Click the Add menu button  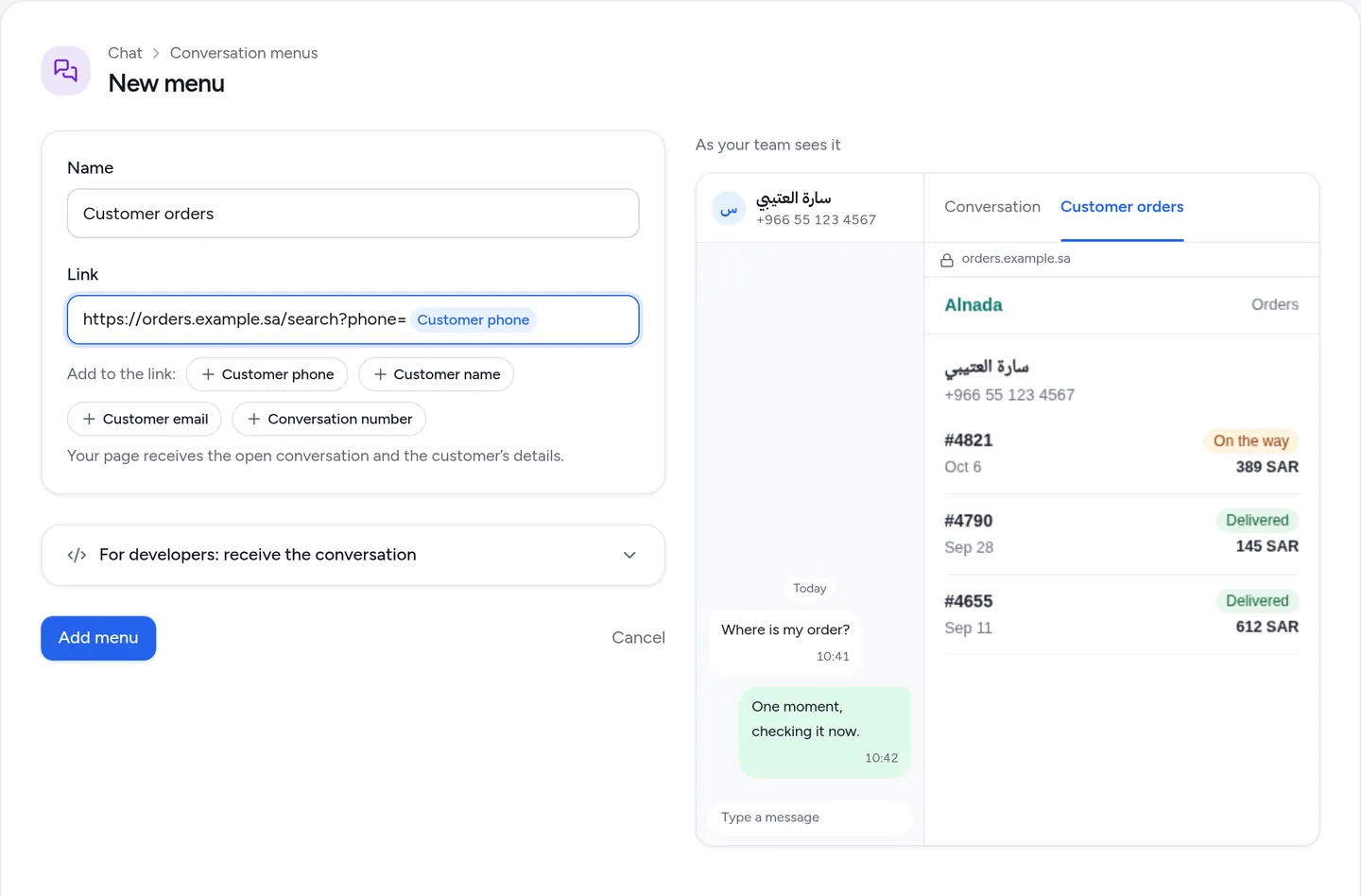[x=98, y=638]
